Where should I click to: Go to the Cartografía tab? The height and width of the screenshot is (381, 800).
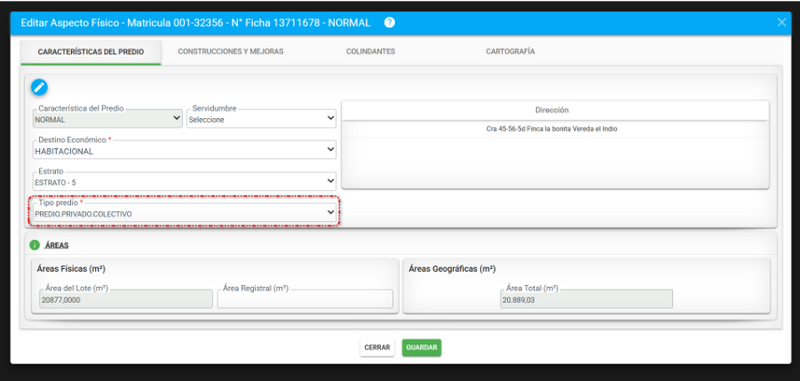(x=510, y=52)
